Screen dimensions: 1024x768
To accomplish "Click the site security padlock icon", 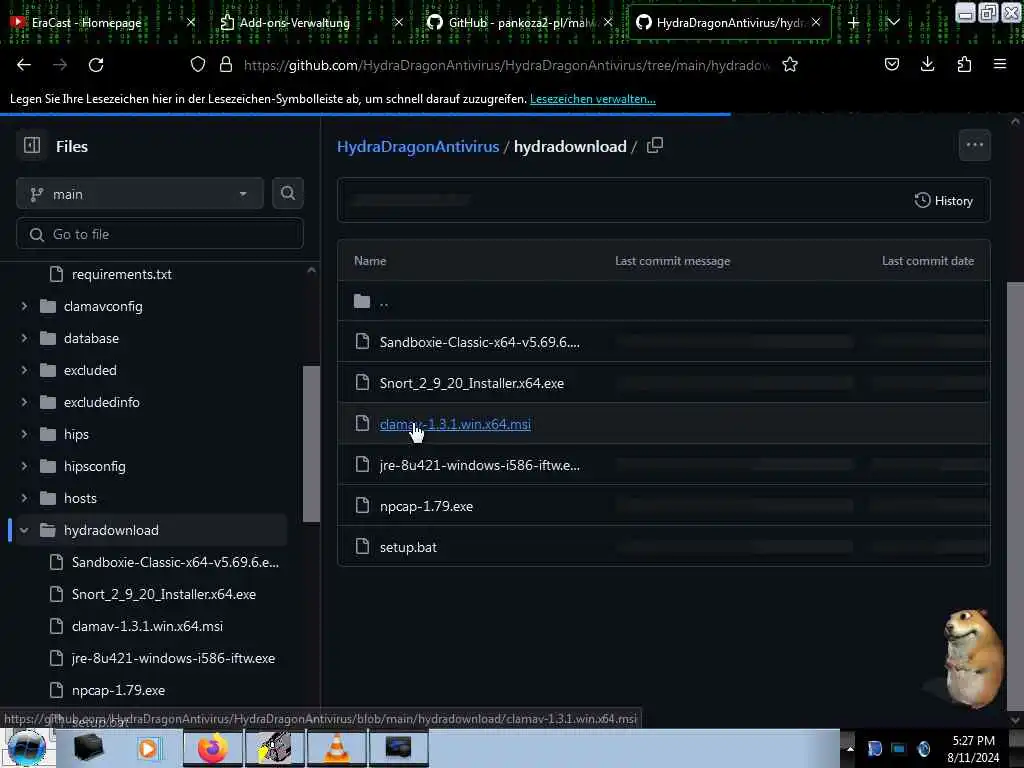I will 226,64.
